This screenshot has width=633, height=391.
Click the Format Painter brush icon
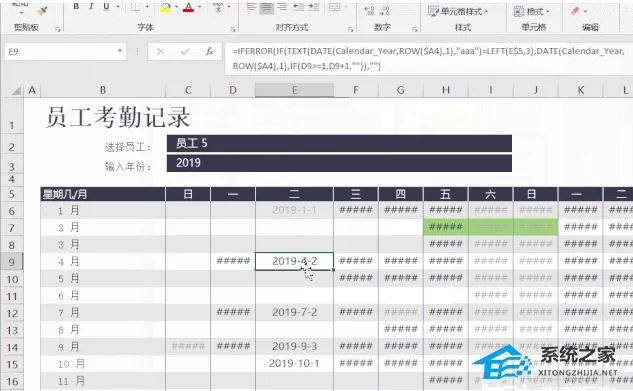[x=42, y=11]
